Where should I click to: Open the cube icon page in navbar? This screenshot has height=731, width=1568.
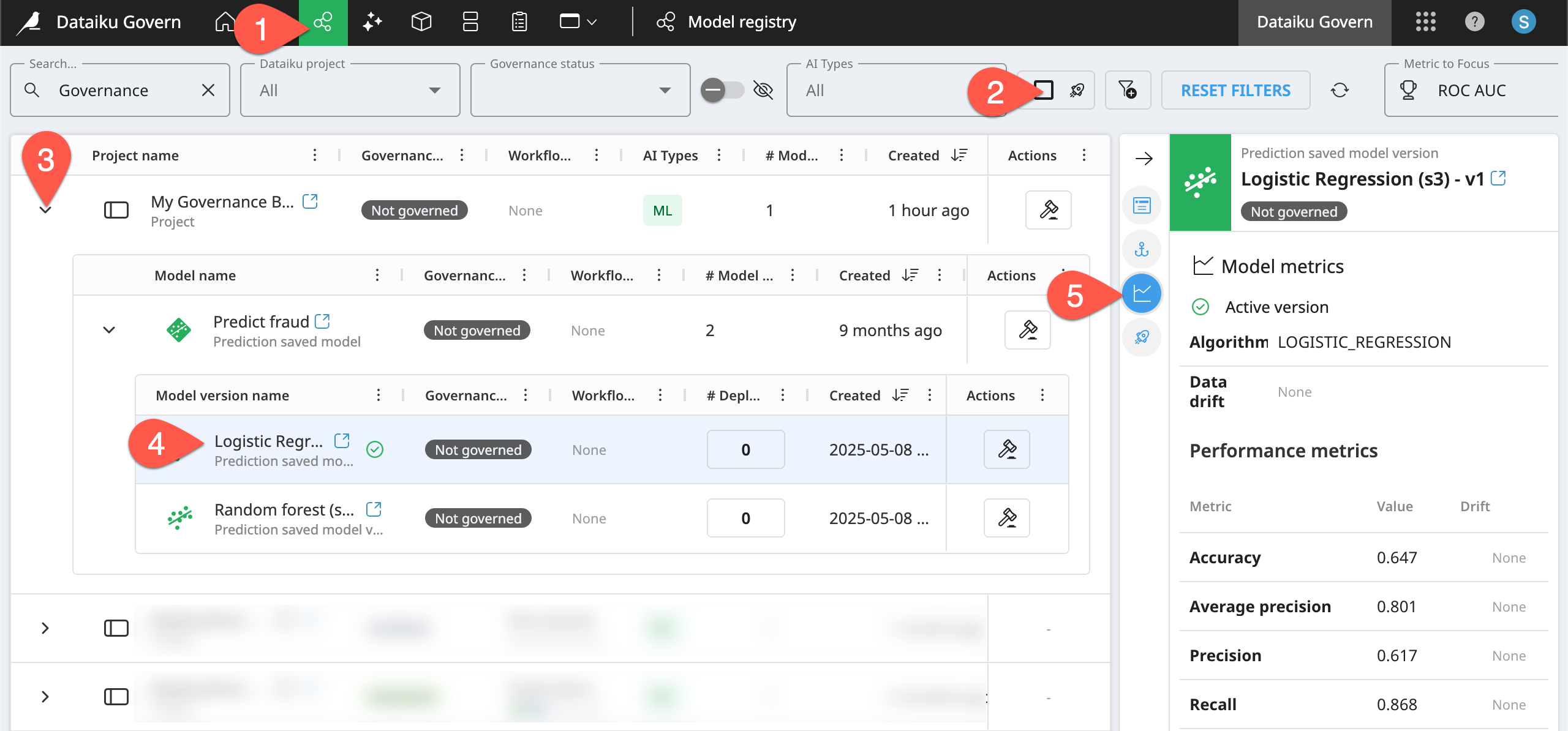(x=421, y=22)
